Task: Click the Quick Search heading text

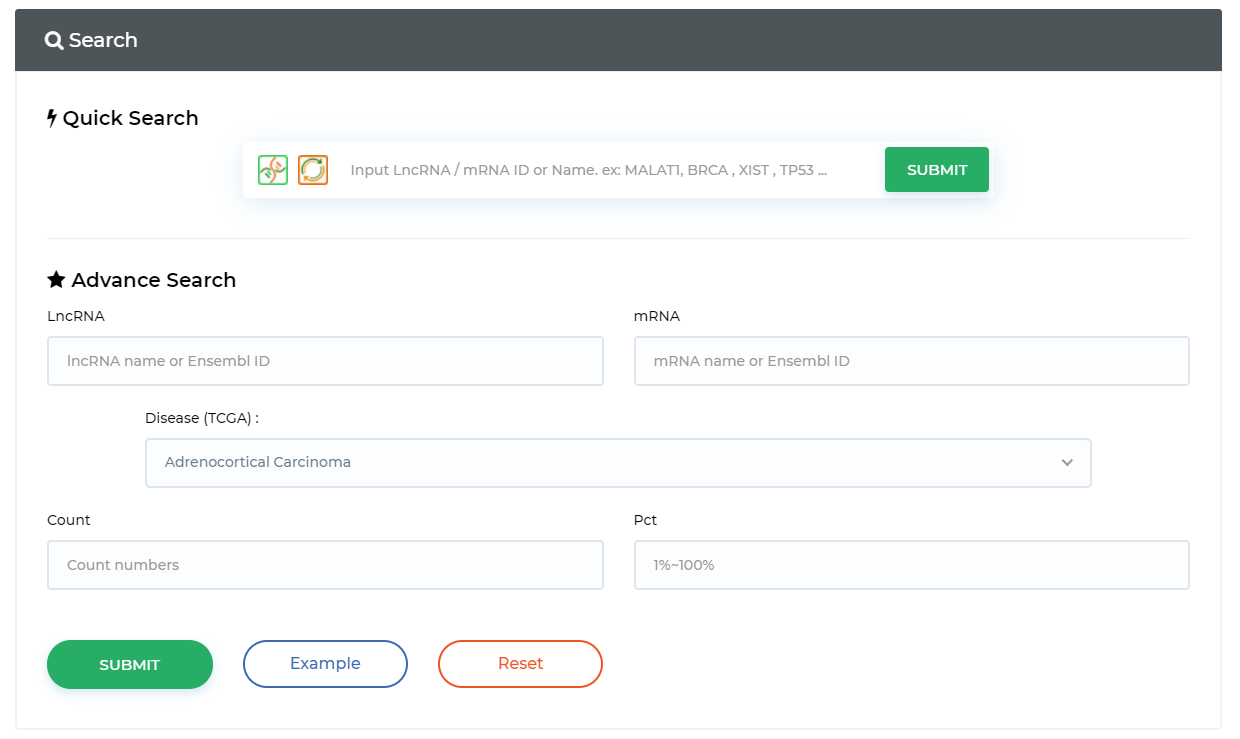Action: click(130, 118)
